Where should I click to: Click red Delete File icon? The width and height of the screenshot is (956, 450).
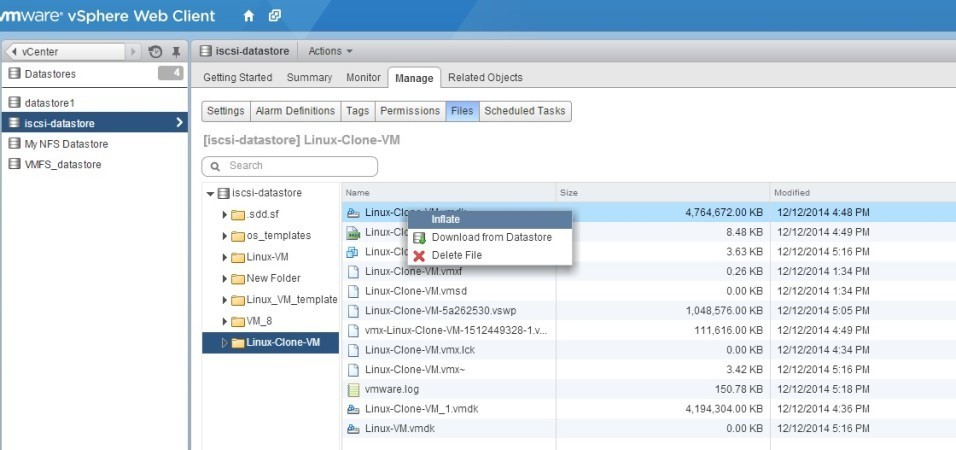pos(419,255)
